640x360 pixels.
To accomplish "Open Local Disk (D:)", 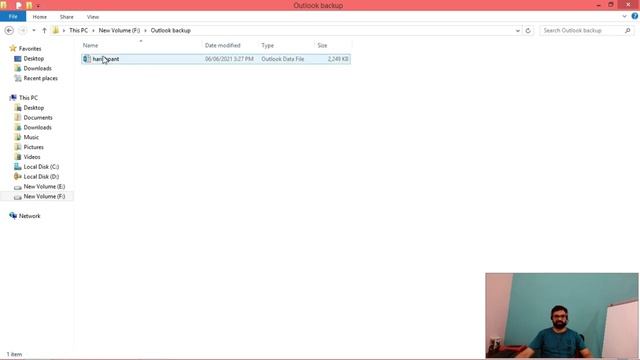I will [x=41, y=176].
